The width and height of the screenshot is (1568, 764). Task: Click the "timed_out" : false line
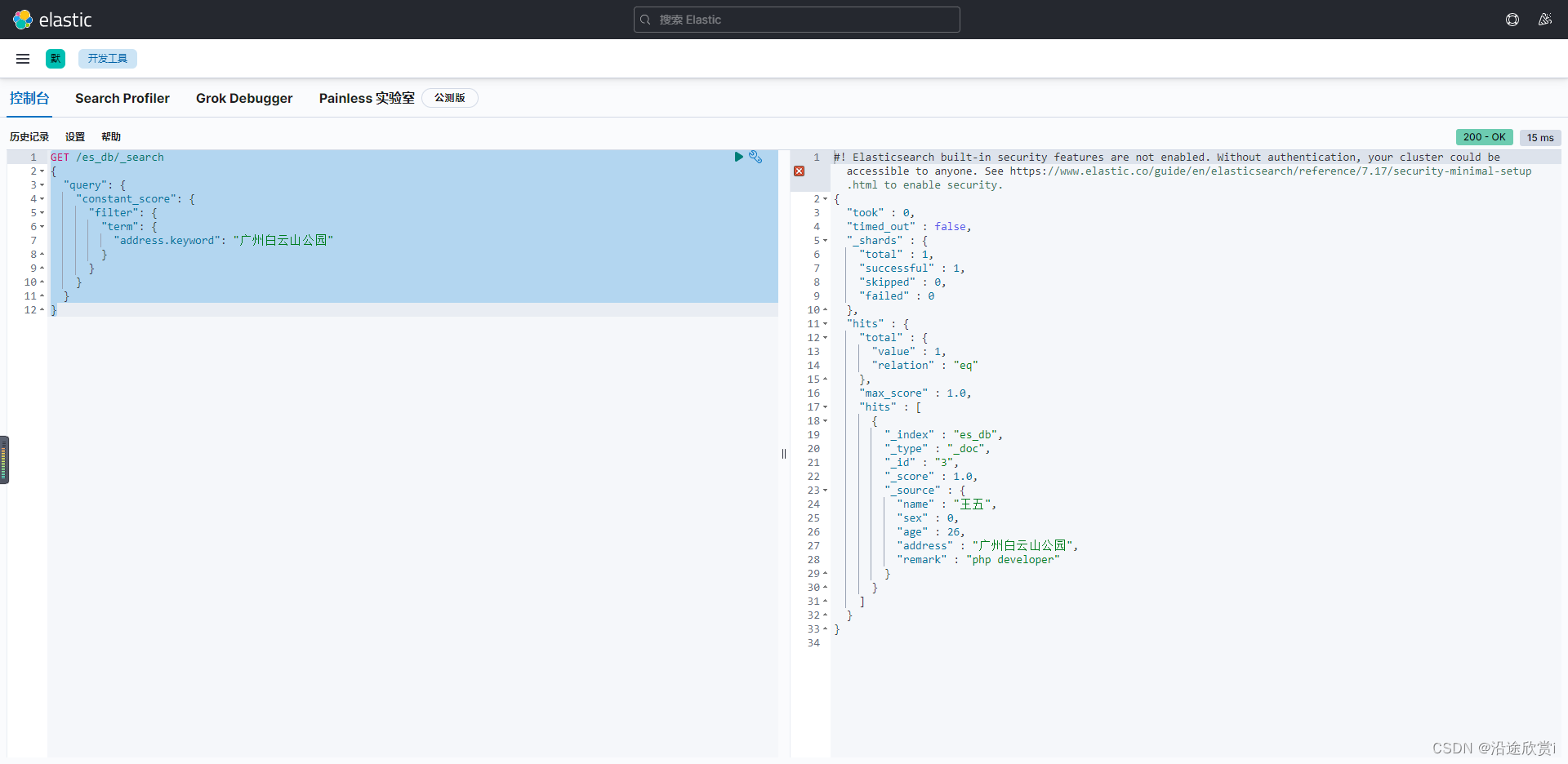click(909, 227)
